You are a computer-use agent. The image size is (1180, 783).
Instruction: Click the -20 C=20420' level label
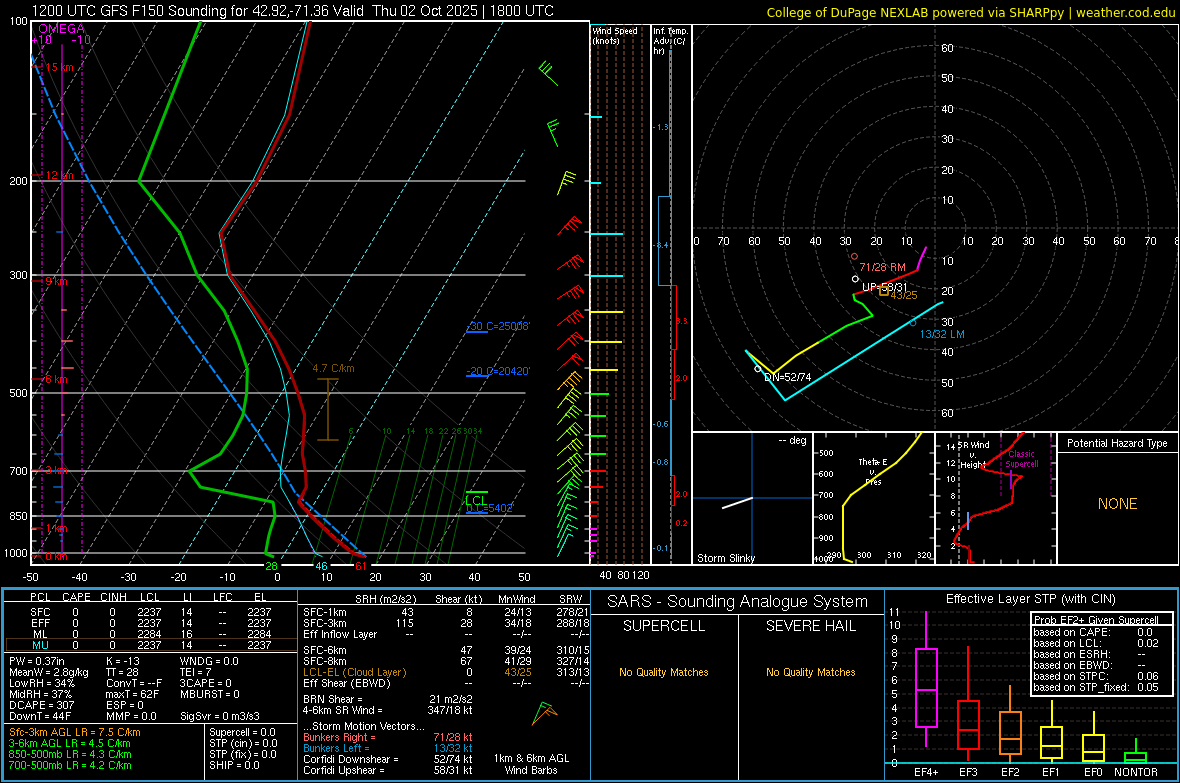point(498,371)
